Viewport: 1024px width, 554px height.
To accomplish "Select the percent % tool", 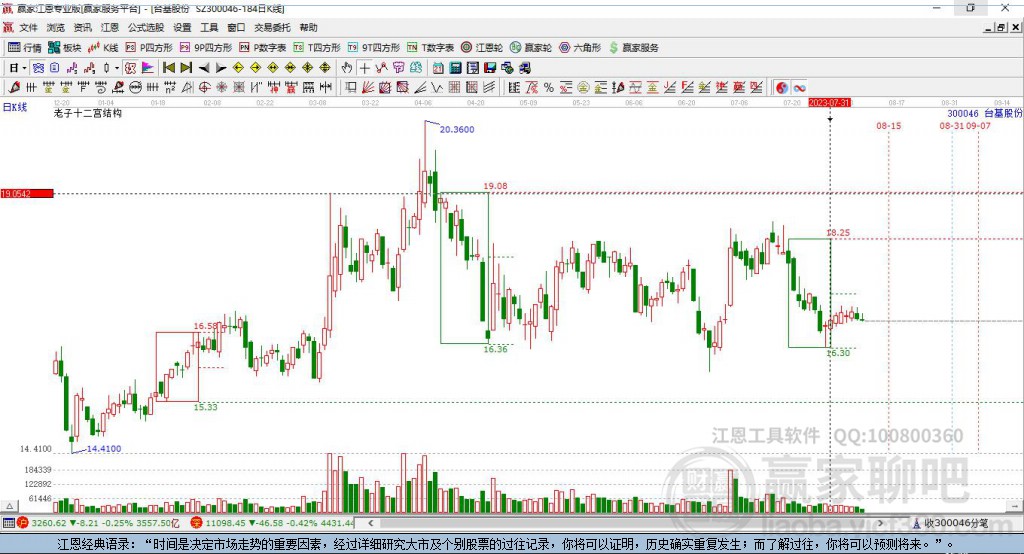I will click(x=549, y=87).
